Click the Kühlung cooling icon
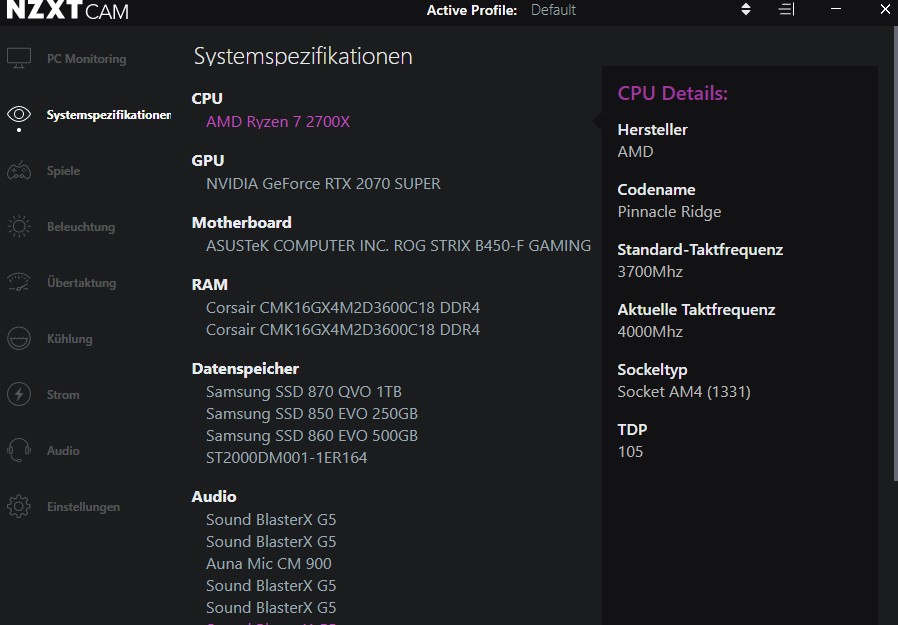Screen dimensions: 898x625 pos(19,339)
